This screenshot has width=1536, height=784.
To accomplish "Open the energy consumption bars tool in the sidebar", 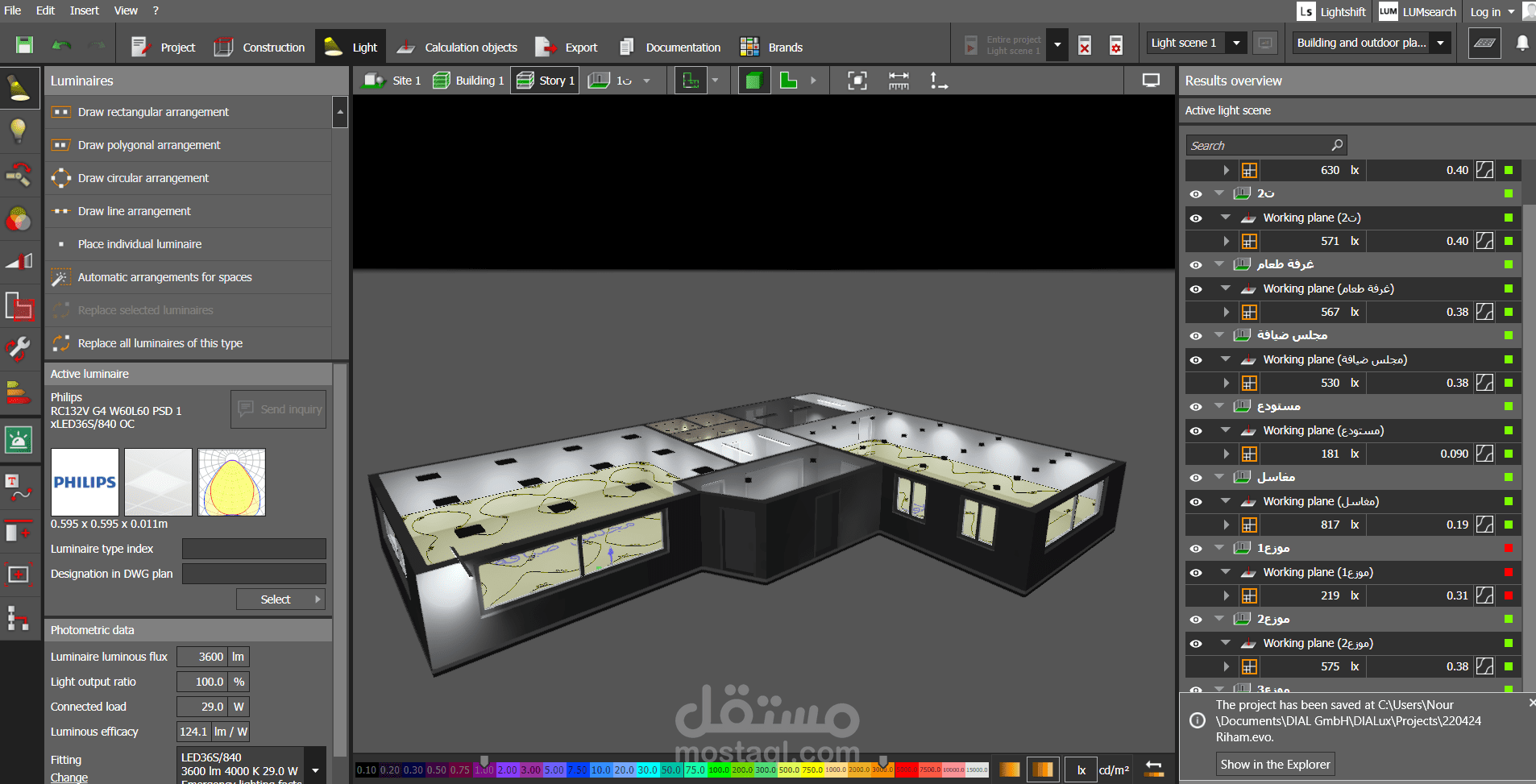I will pos(19,392).
